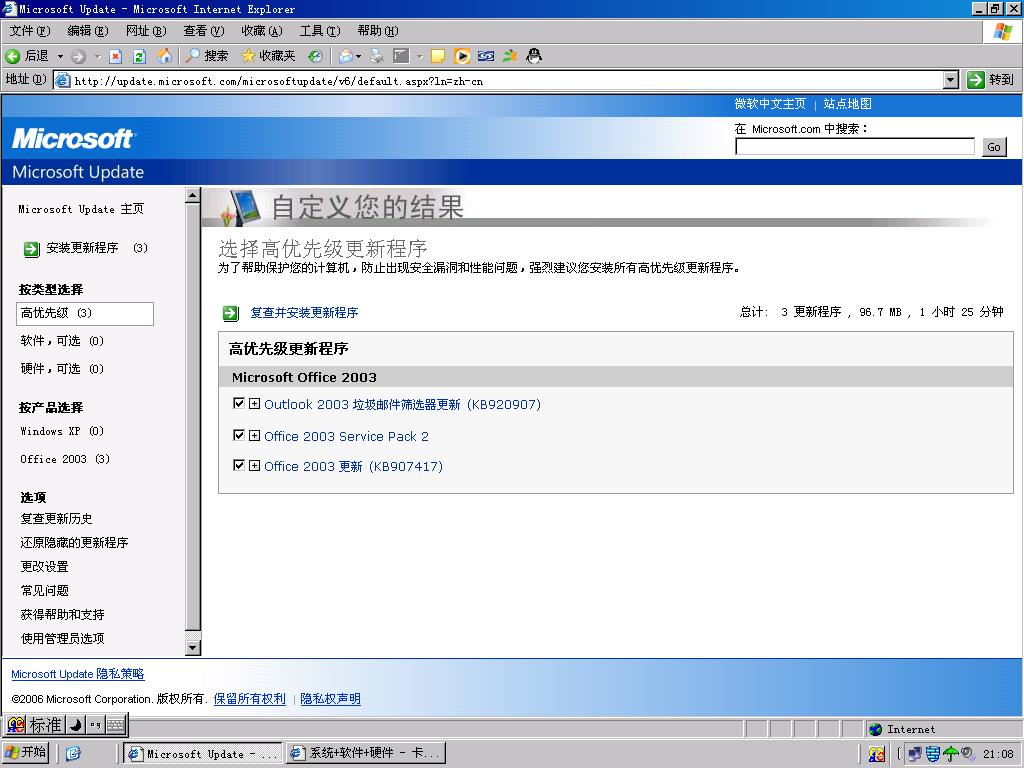
Task: Open the Edit button dropdown arrow
Action: 419,57
